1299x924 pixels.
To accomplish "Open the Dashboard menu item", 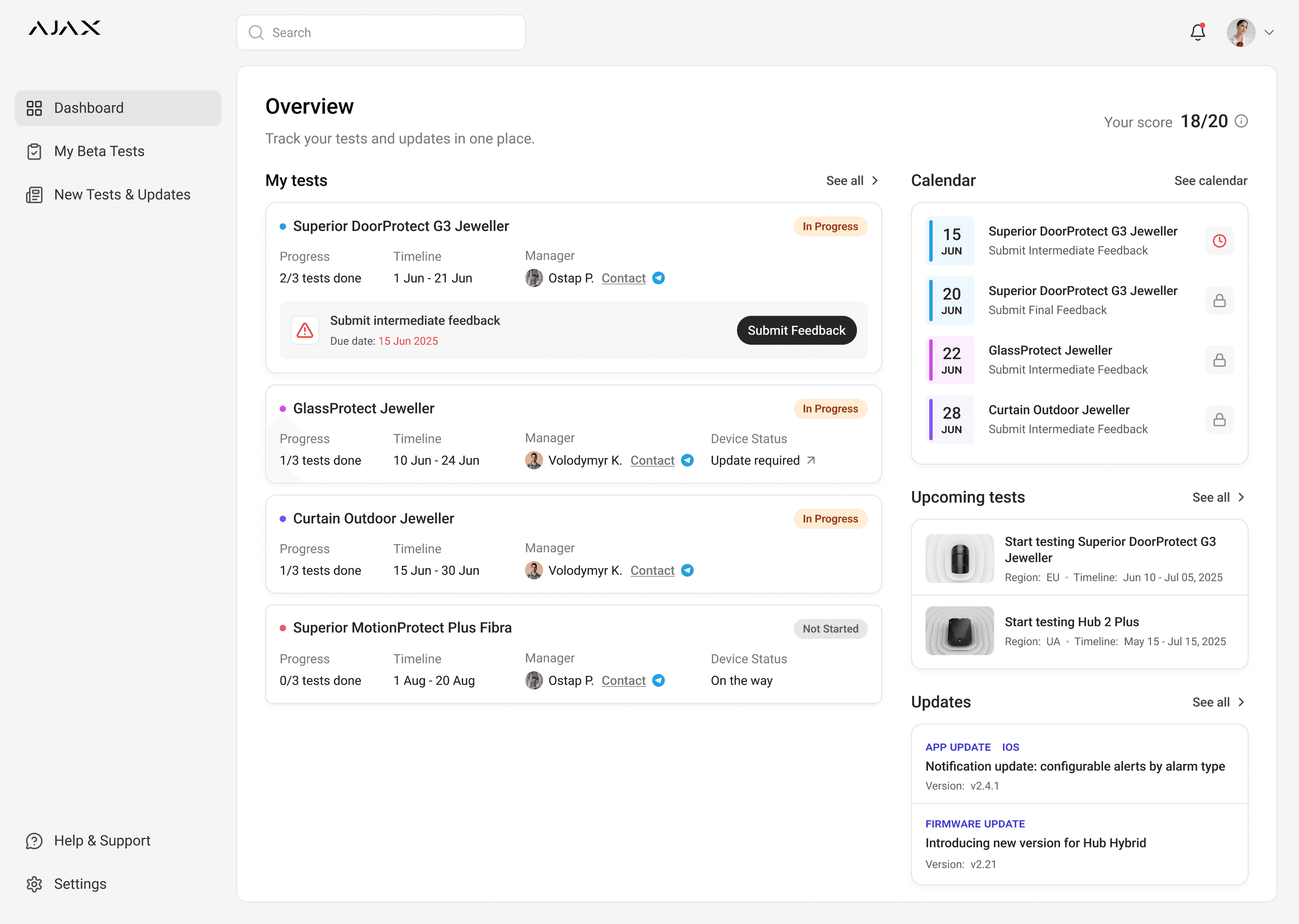I will point(118,108).
